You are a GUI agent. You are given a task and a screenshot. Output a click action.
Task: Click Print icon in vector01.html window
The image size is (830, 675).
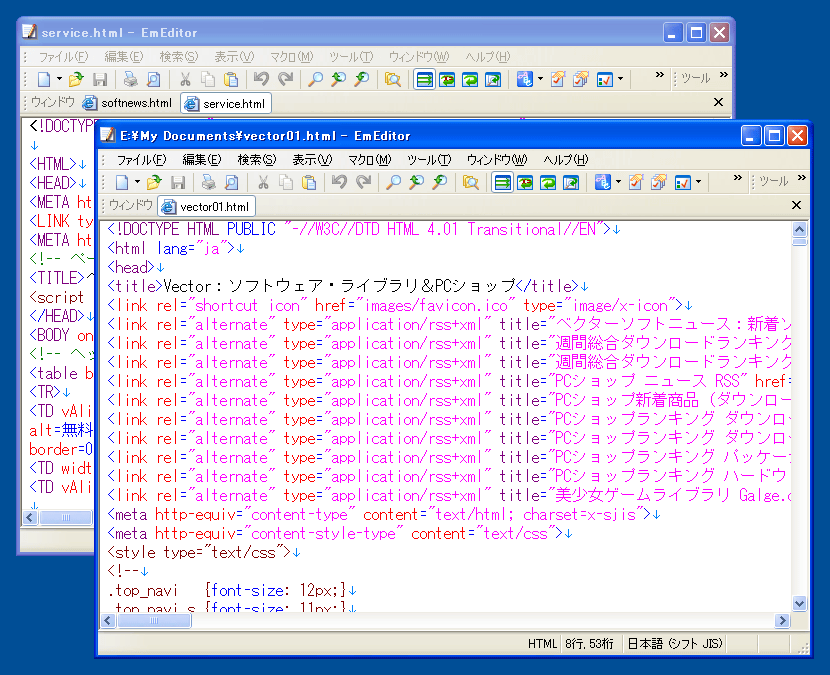(x=208, y=183)
